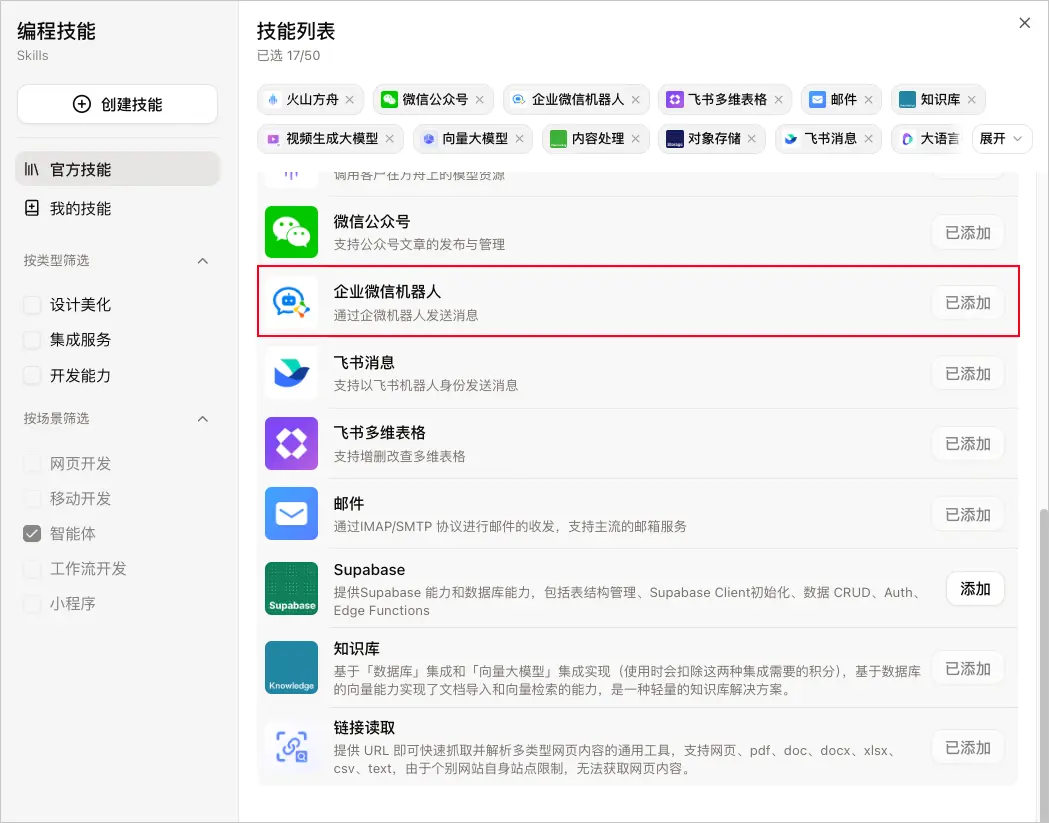
Task: Click the 飞书消息 bird icon in list
Action: point(291,373)
